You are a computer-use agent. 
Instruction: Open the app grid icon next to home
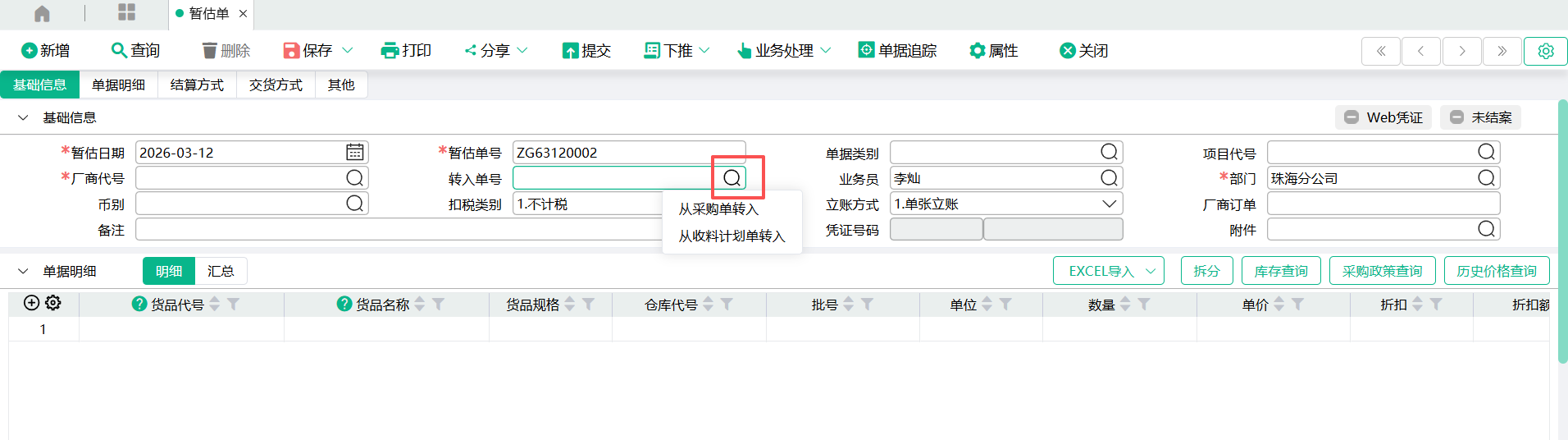click(126, 12)
